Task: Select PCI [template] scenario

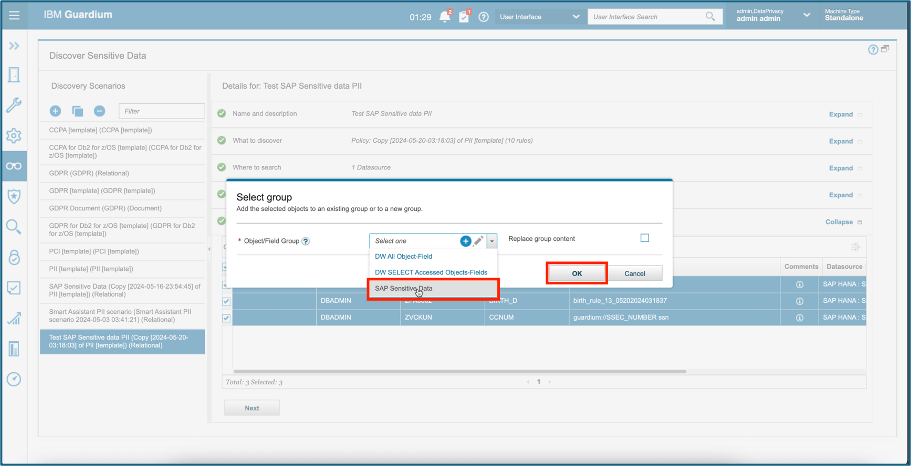Action: pyautogui.click(x=122, y=251)
